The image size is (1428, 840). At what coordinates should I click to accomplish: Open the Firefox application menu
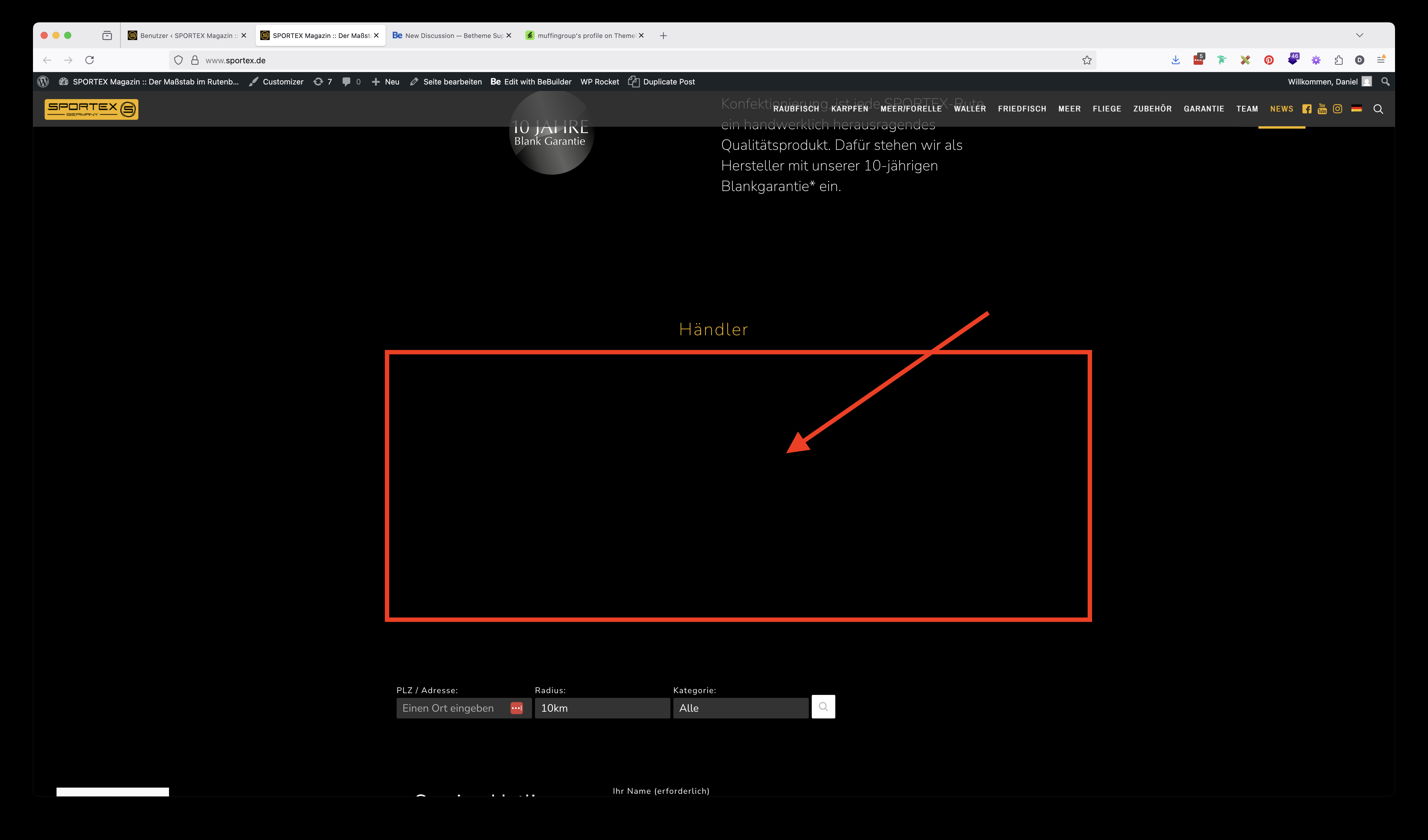(1381, 59)
